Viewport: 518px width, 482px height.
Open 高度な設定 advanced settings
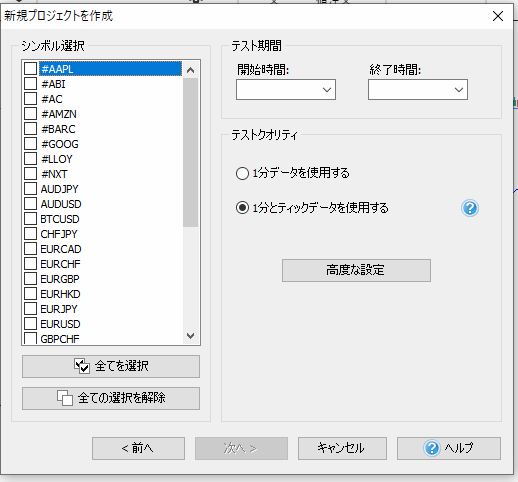[x=356, y=270]
